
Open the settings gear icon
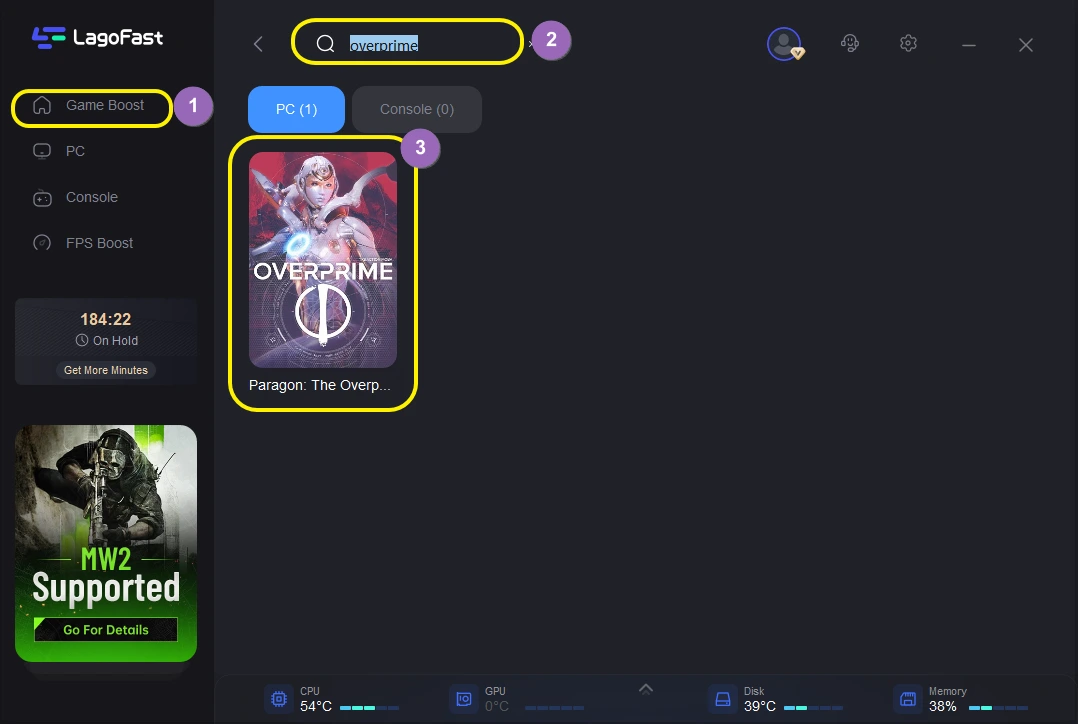pos(908,43)
